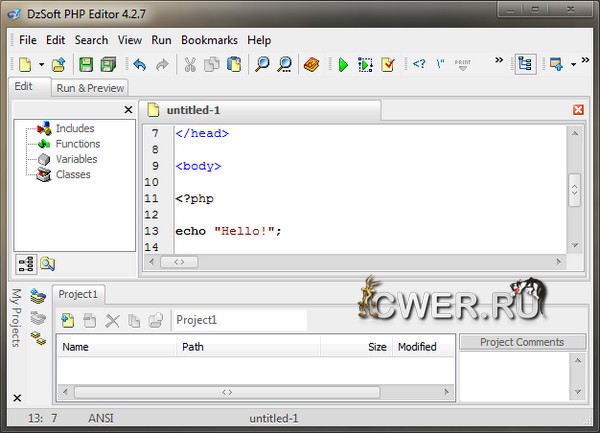
Task: Click the Paste clipboard icon
Action: point(234,65)
